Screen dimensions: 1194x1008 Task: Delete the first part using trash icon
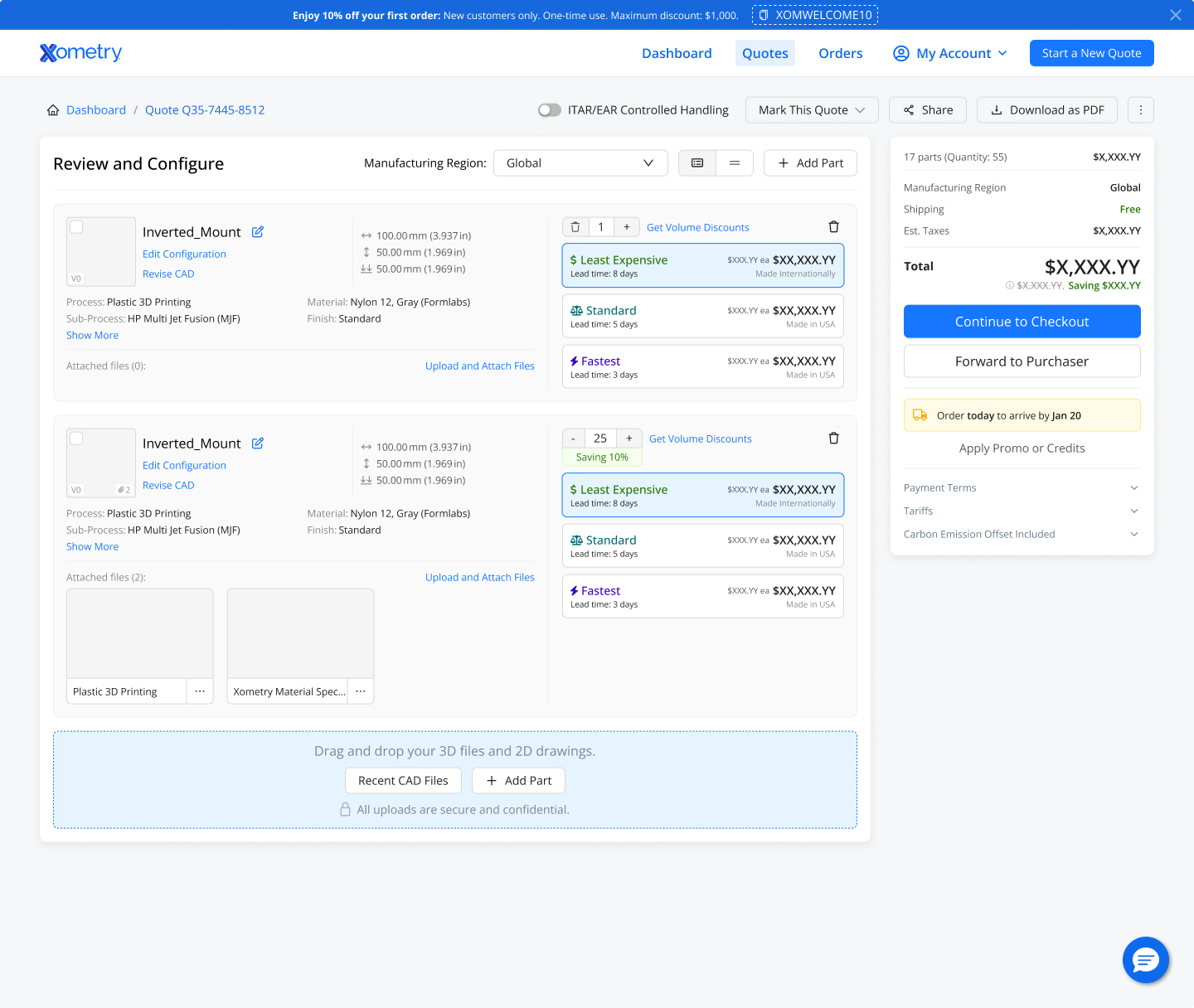pos(833,227)
